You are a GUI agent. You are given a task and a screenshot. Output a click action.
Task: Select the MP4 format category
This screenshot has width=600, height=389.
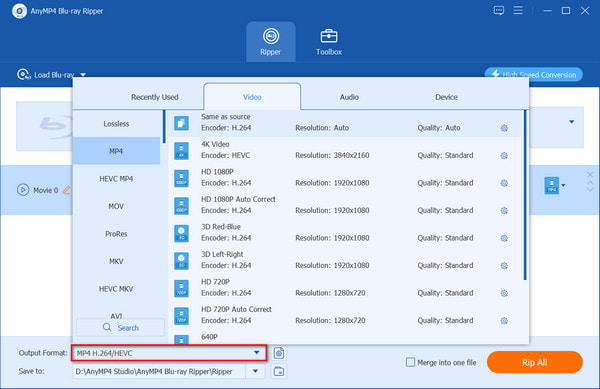tap(116, 151)
